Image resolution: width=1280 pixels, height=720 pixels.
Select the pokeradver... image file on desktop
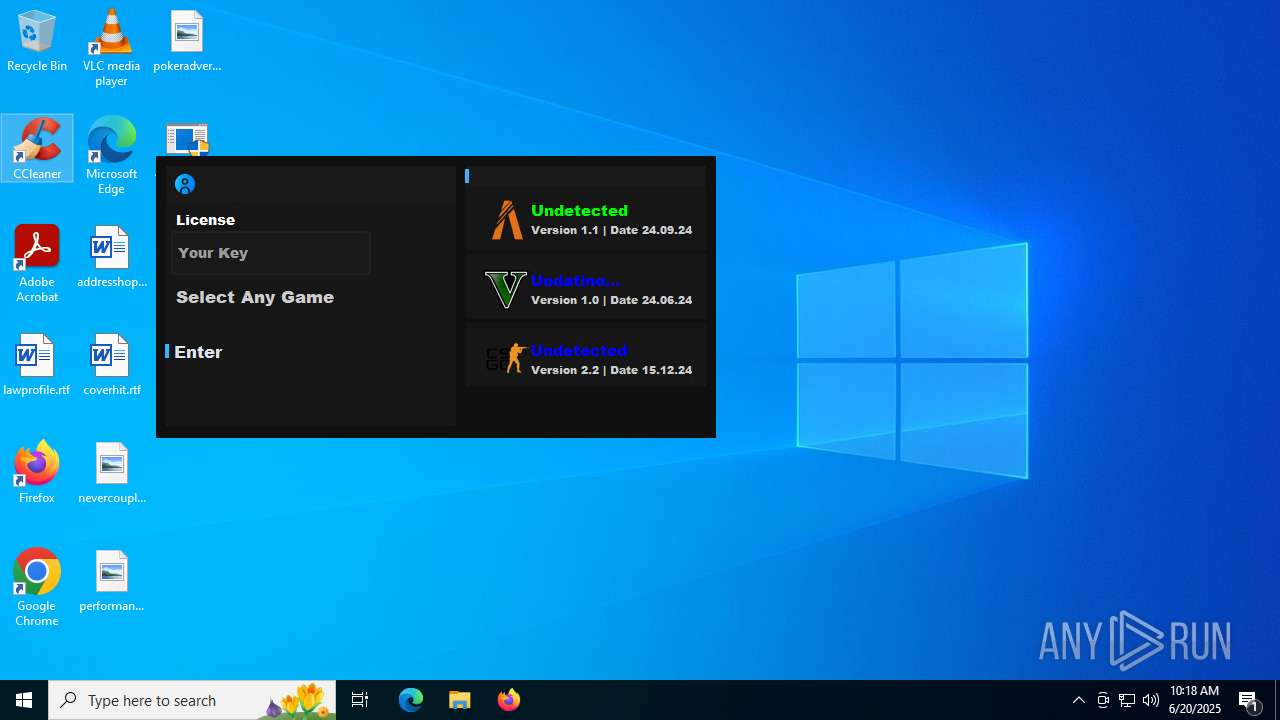(x=187, y=42)
